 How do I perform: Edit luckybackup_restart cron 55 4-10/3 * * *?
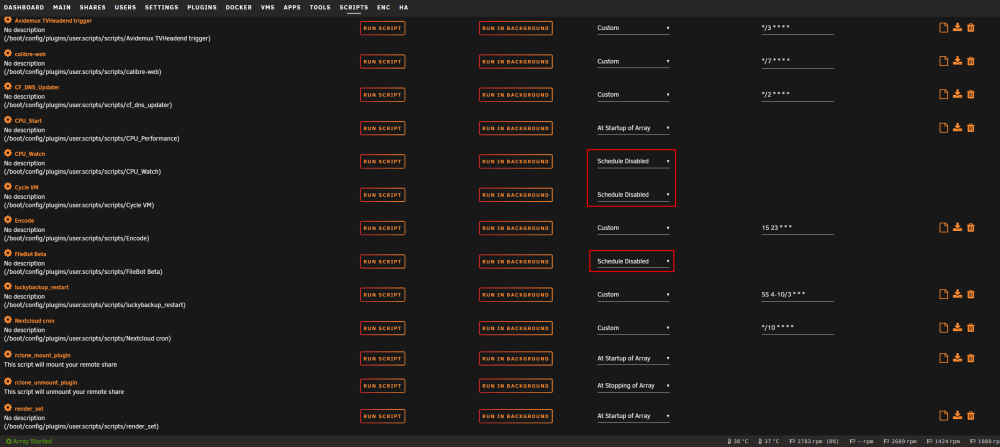point(797,295)
